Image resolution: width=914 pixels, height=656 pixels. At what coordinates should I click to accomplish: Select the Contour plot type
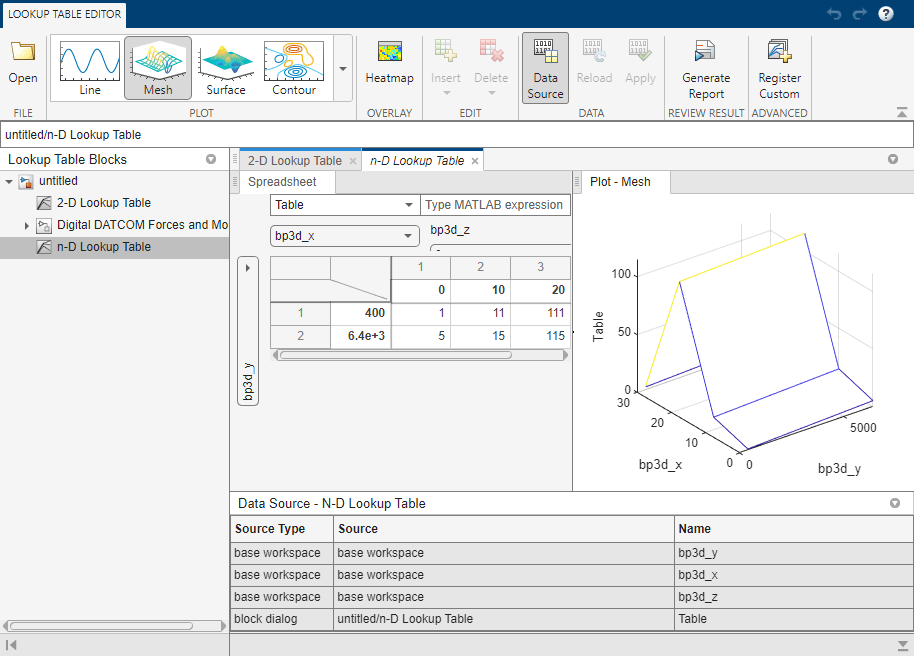(x=294, y=68)
